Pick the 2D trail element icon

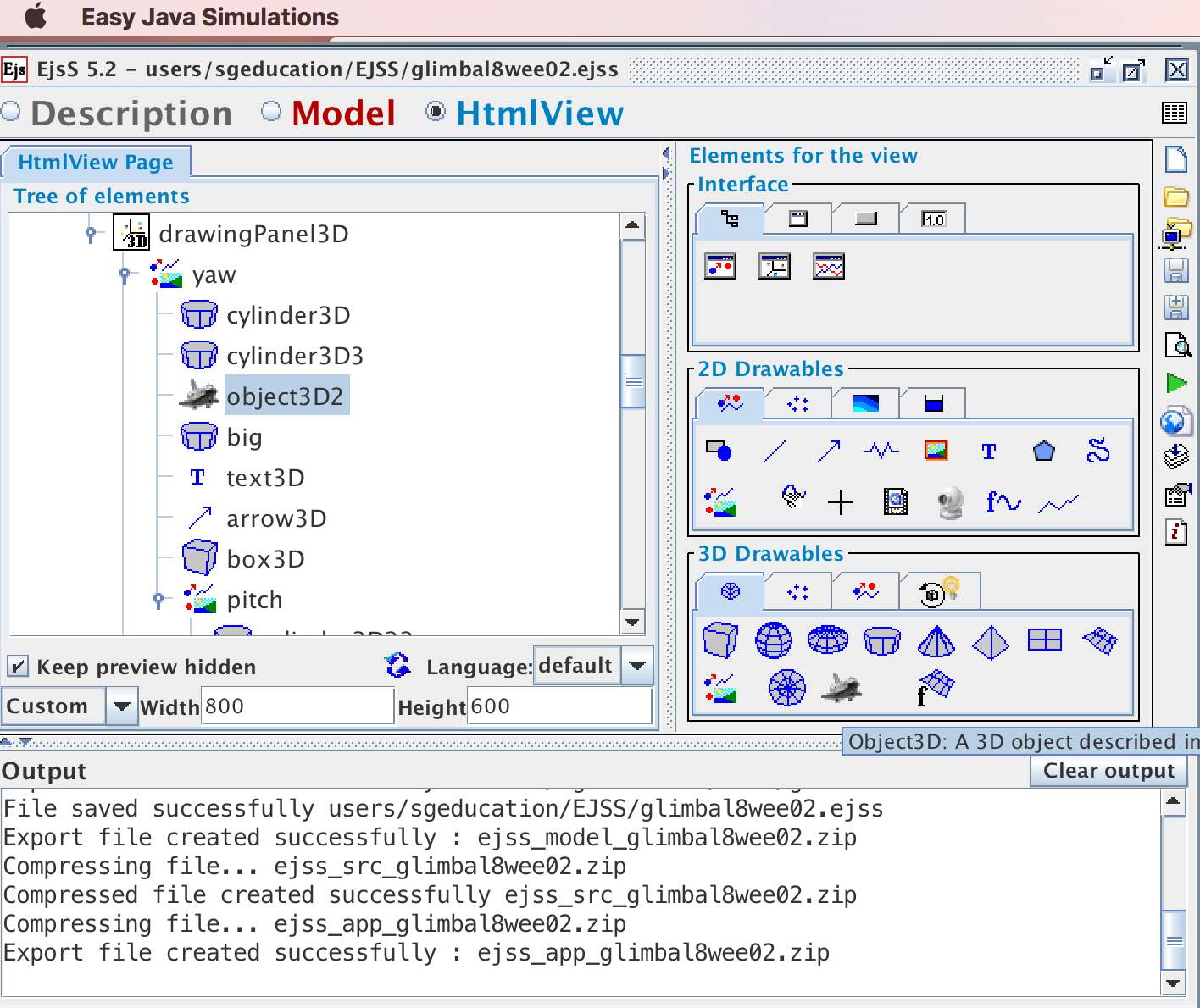(1058, 504)
